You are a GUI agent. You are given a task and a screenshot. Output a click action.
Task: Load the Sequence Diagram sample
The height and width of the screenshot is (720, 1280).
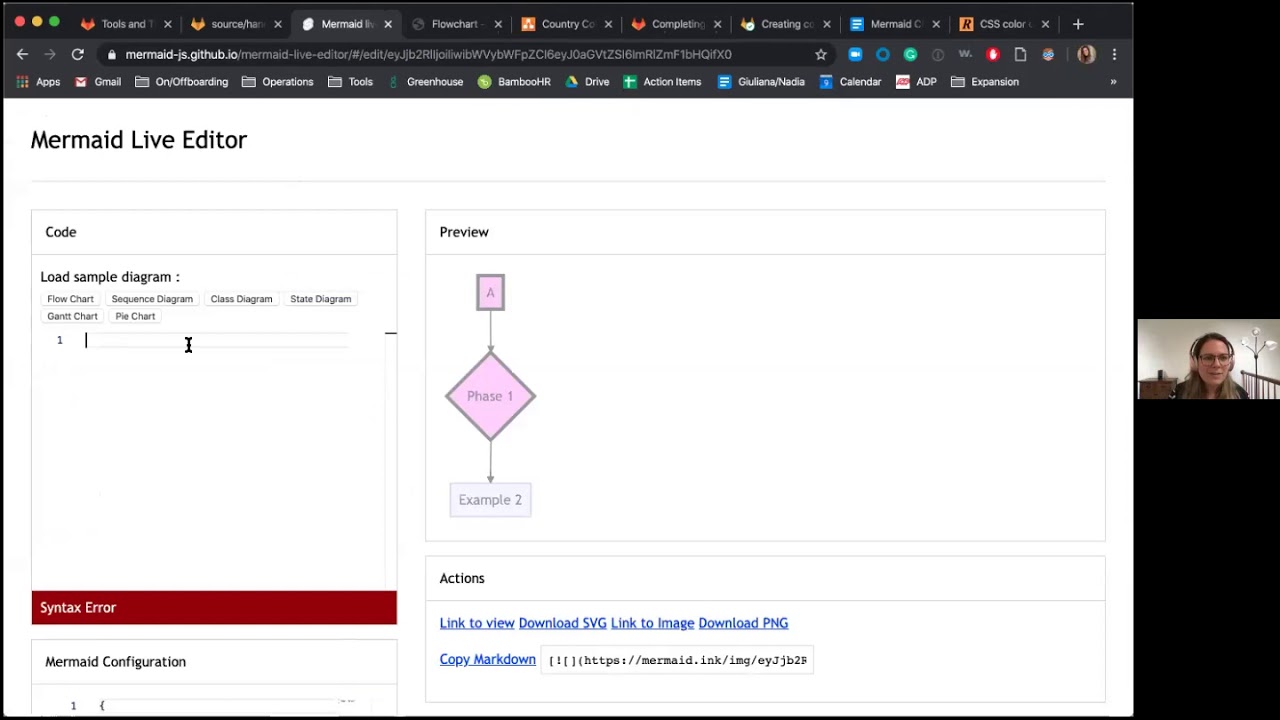point(152,299)
